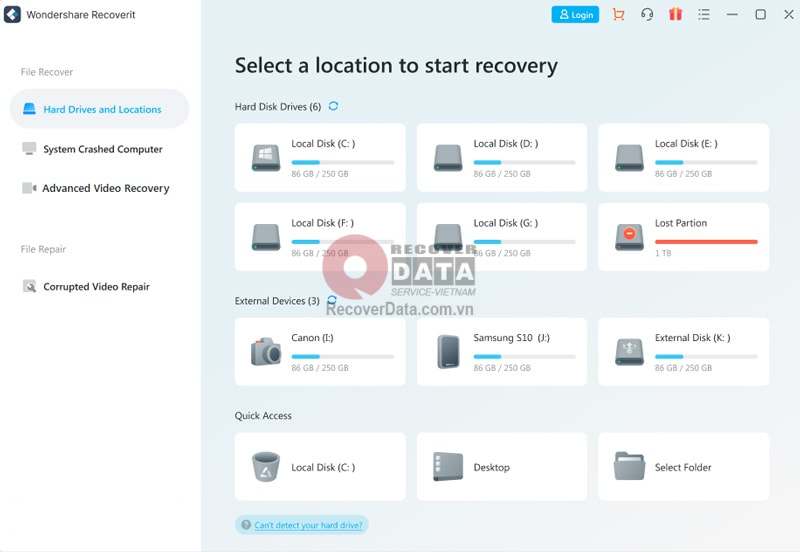
Task: Click the Canon (I:) usage bar
Action: click(x=343, y=357)
